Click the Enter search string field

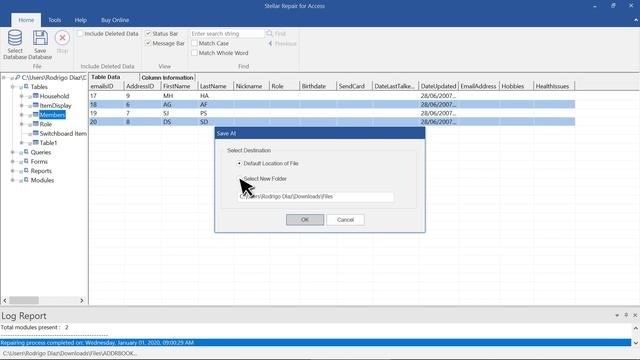[x=227, y=33]
